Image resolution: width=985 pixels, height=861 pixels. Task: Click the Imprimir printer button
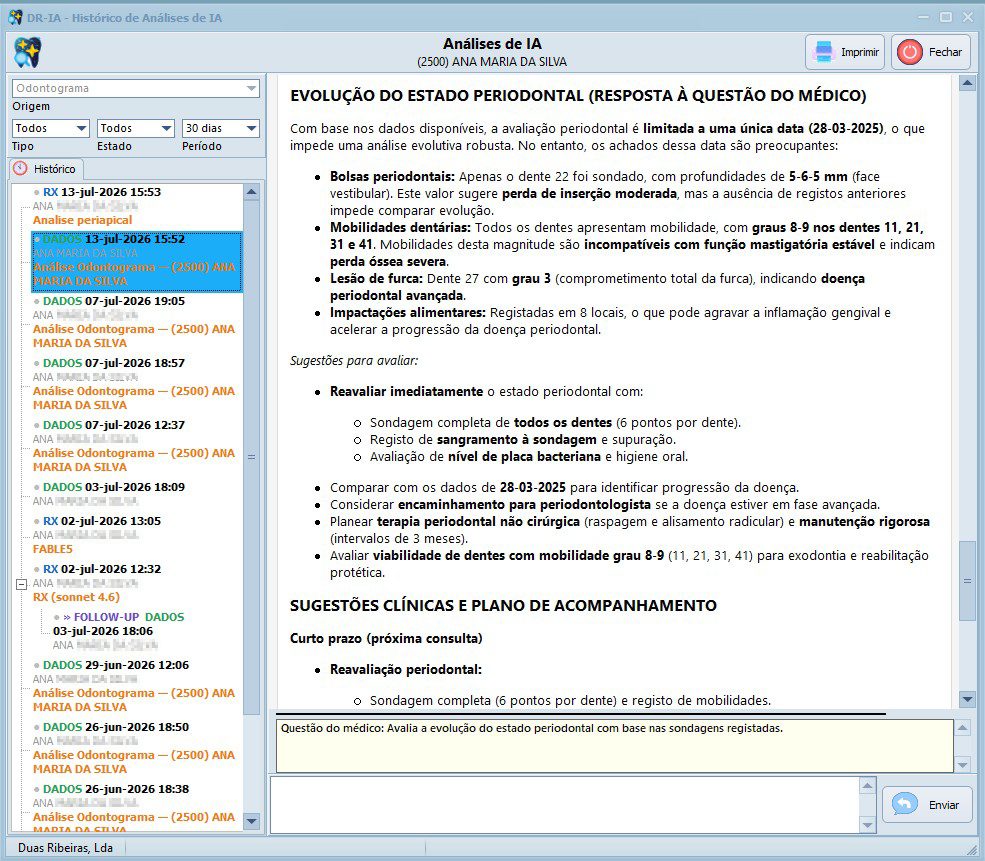tap(845, 52)
